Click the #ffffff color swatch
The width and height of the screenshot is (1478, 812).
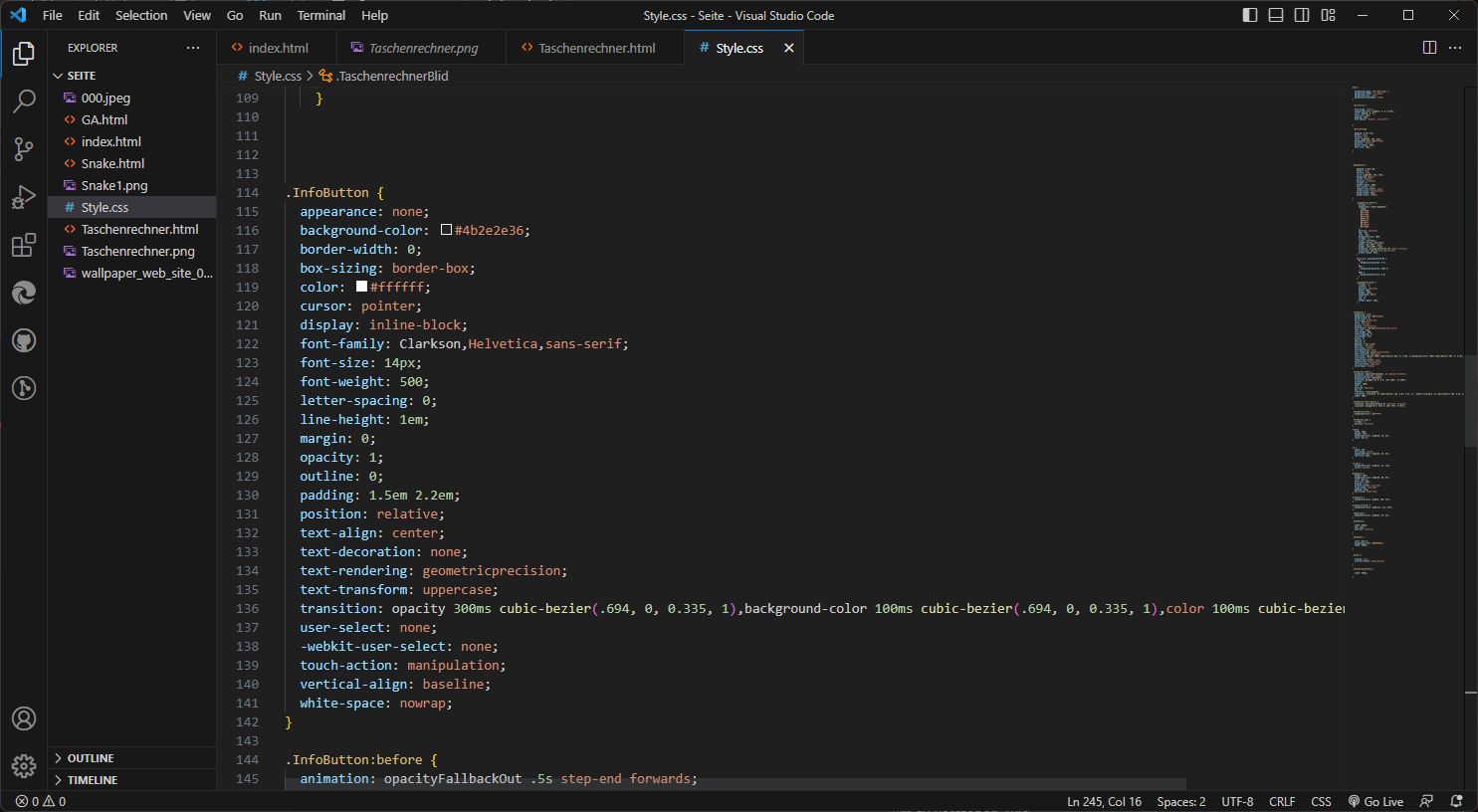tap(361, 287)
